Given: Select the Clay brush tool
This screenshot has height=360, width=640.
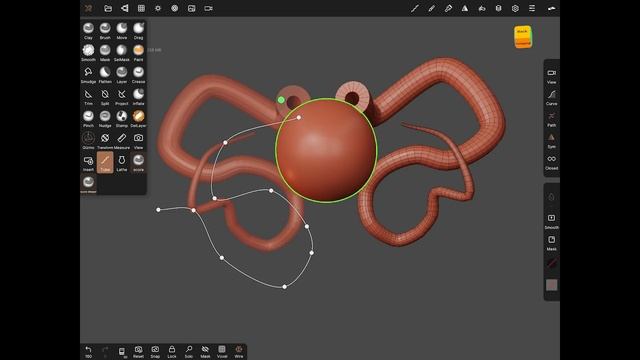Looking at the screenshot, I should 88,31.
